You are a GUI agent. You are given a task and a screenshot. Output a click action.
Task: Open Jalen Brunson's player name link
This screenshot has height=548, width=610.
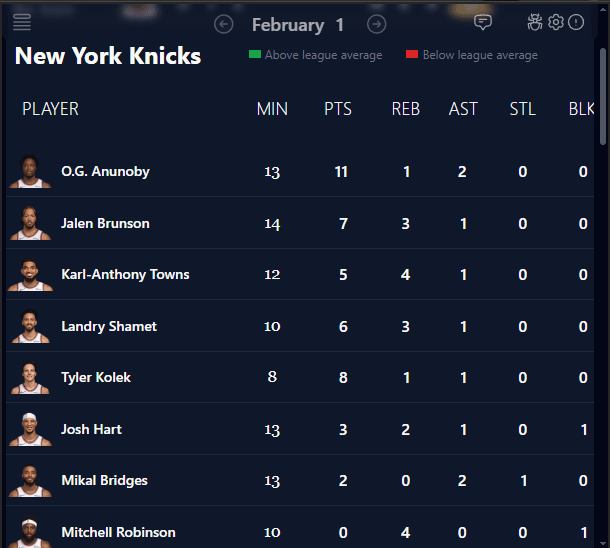(105, 223)
